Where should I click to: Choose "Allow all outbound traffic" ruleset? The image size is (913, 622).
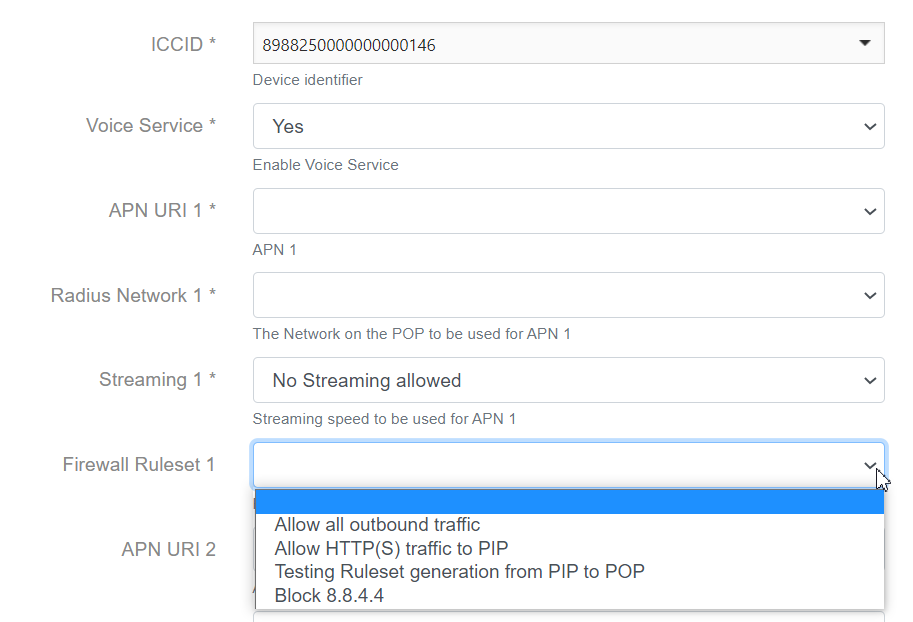click(x=377, y=525)
